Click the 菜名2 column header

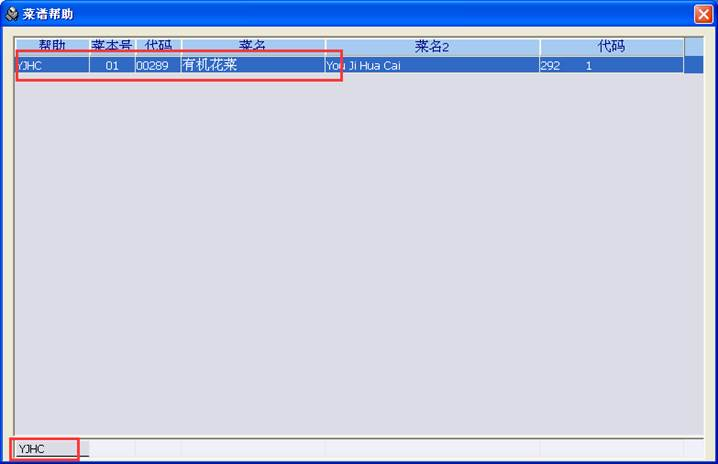[x=432, y=46]
